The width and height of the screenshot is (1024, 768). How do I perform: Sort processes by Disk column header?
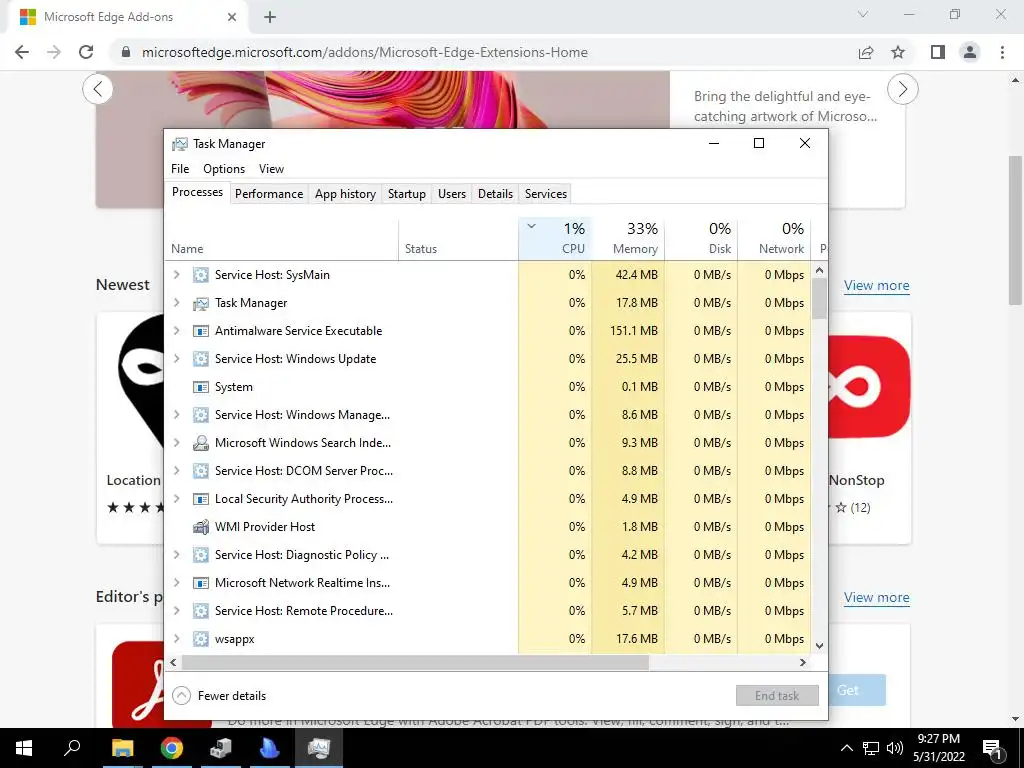pos(701,239)
